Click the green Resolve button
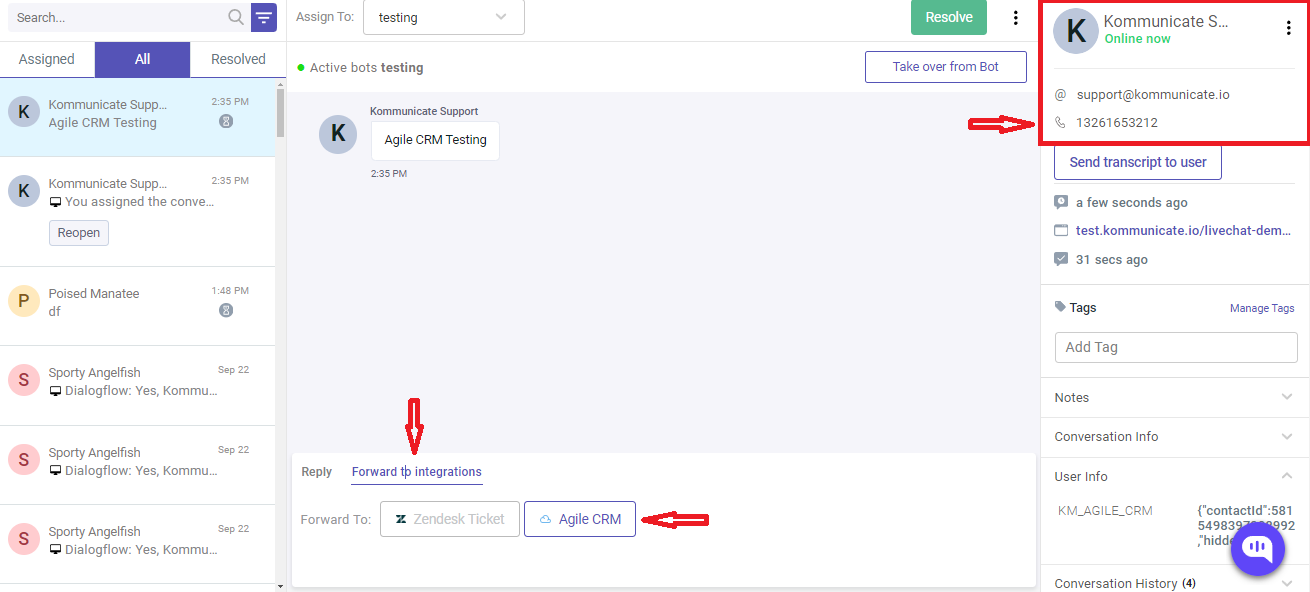1310x592 pixels. click(949, 17)
